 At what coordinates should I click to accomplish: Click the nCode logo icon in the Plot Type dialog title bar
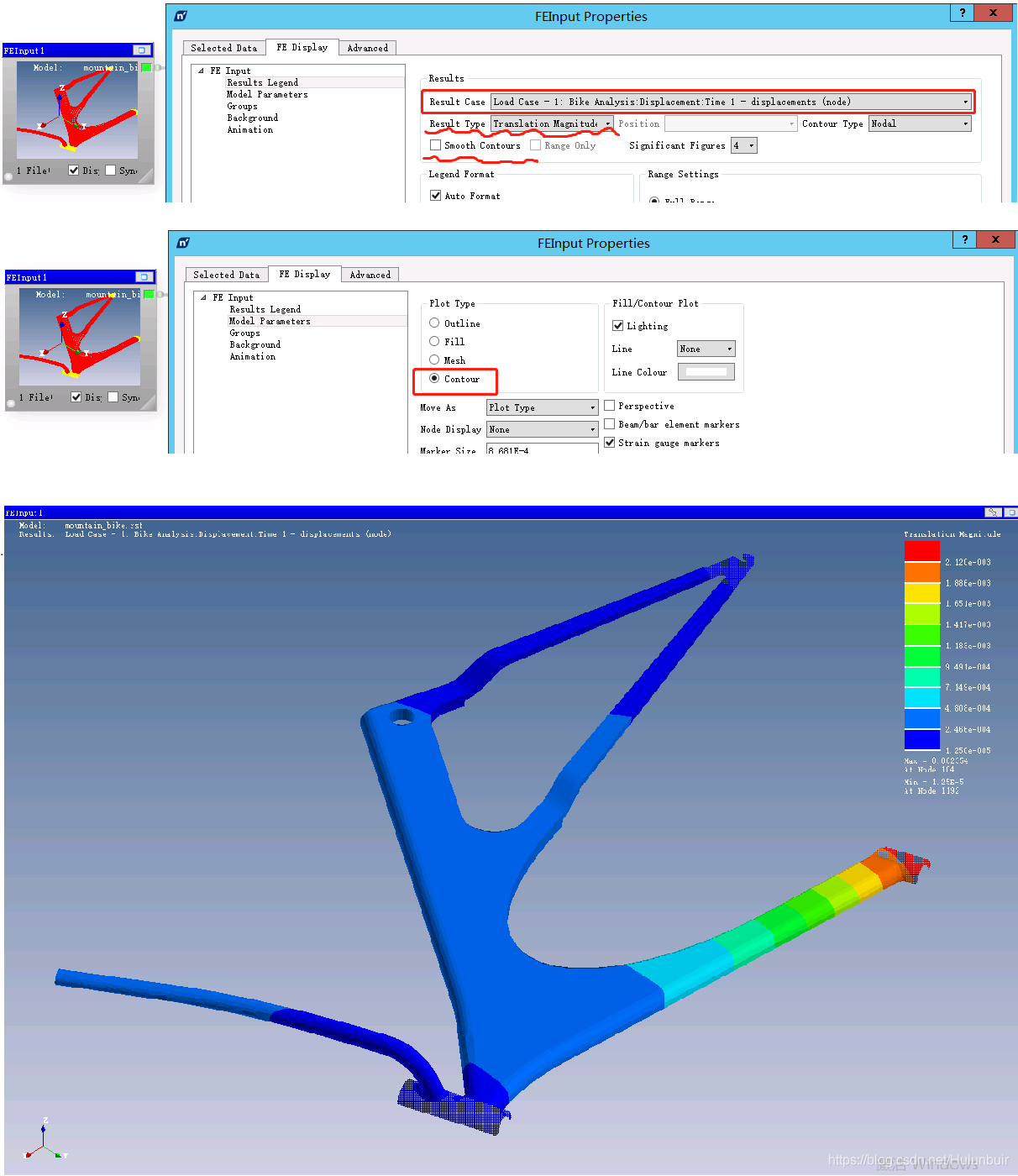183,243
